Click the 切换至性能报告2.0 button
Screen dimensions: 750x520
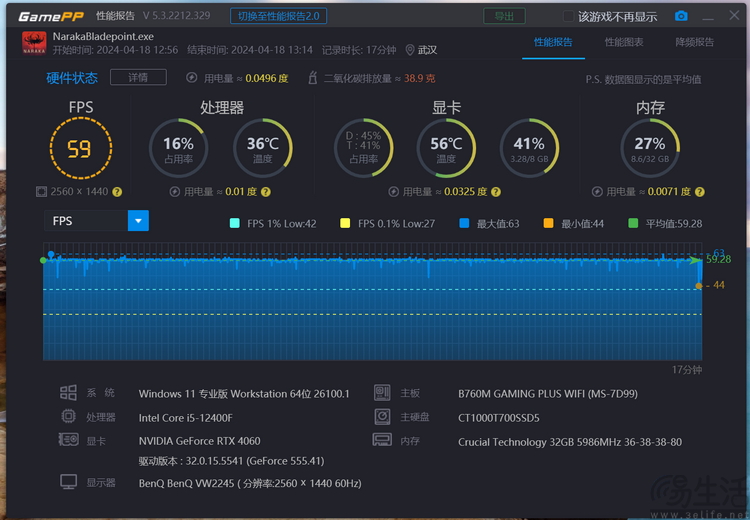click(x=278, y=16)
